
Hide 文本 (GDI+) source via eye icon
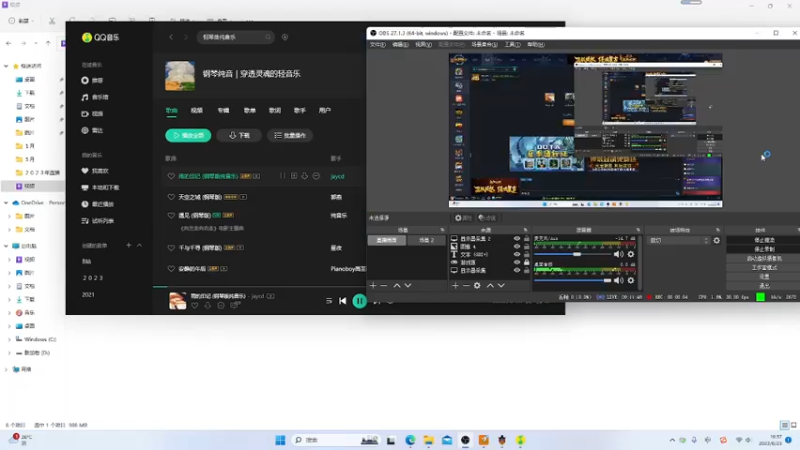coord(517,254)
